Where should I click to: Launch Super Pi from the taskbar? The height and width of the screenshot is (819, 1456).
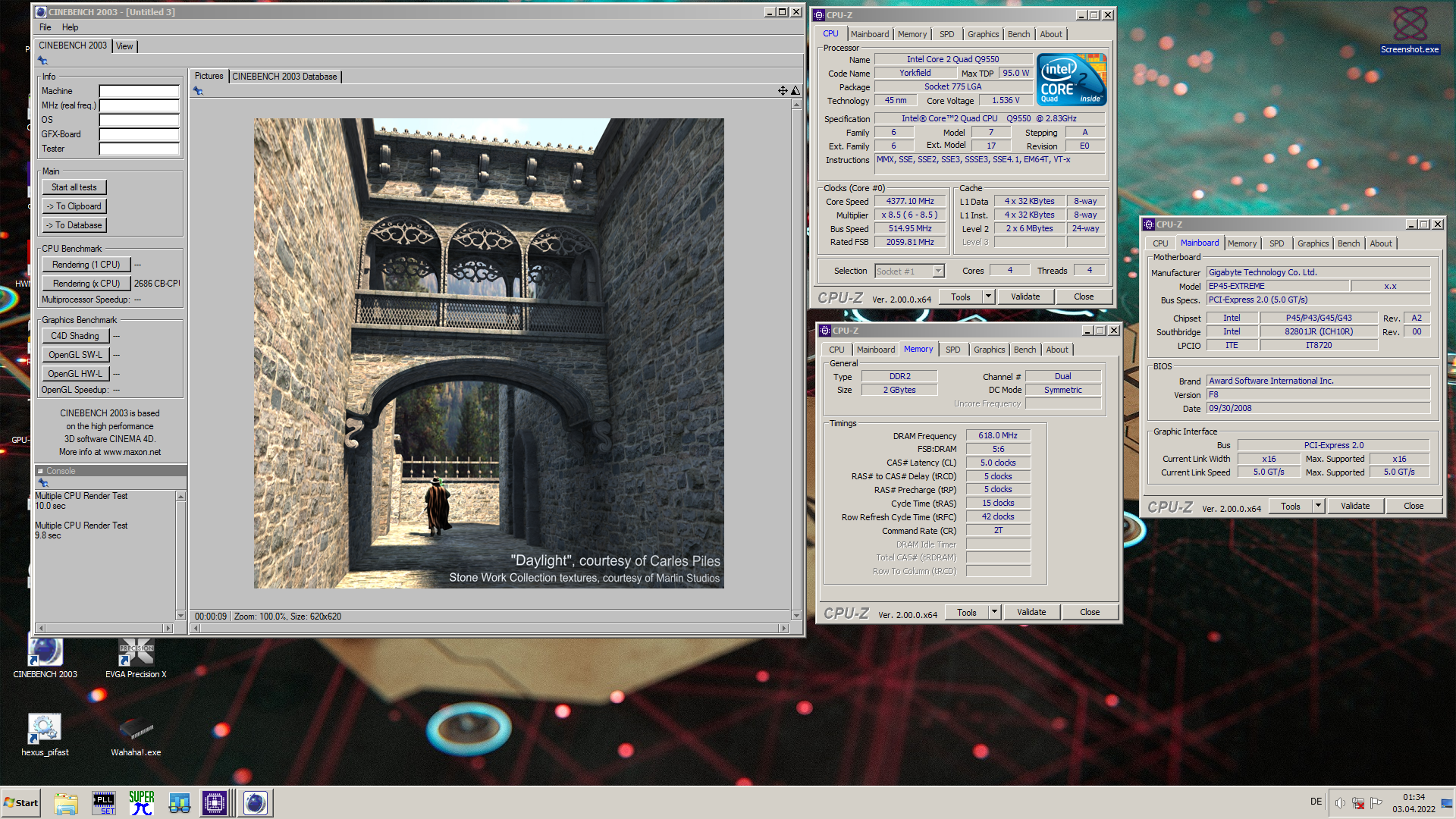(142, 803)
